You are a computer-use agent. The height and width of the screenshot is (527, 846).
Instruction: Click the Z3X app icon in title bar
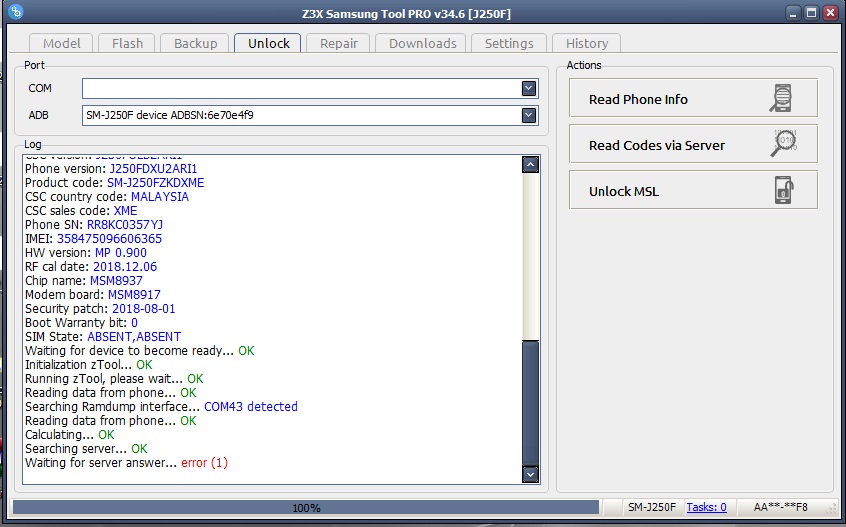click(x=16, y=11)
